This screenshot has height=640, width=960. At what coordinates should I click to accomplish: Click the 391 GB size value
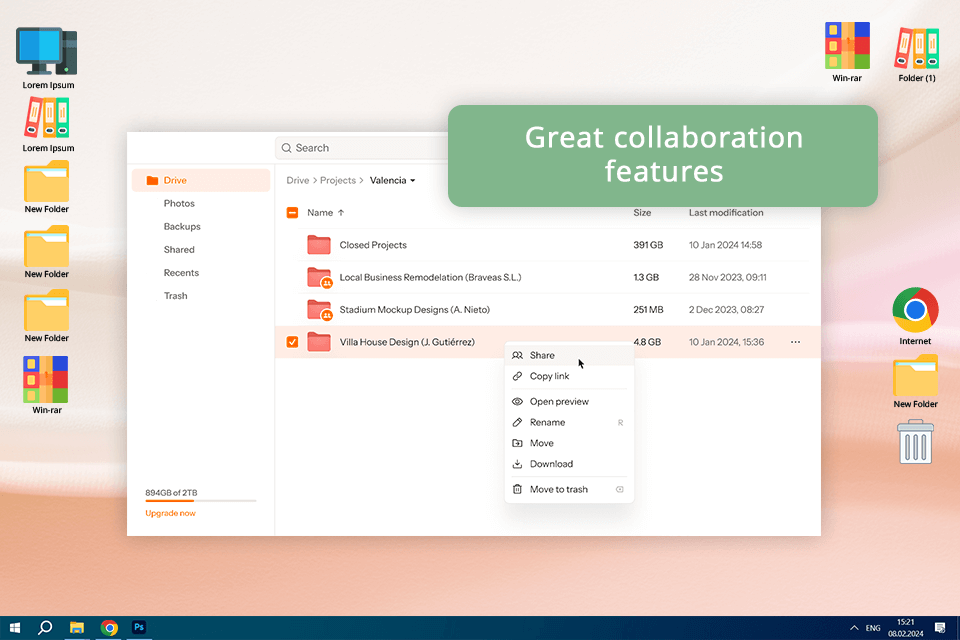click(648, 245)
